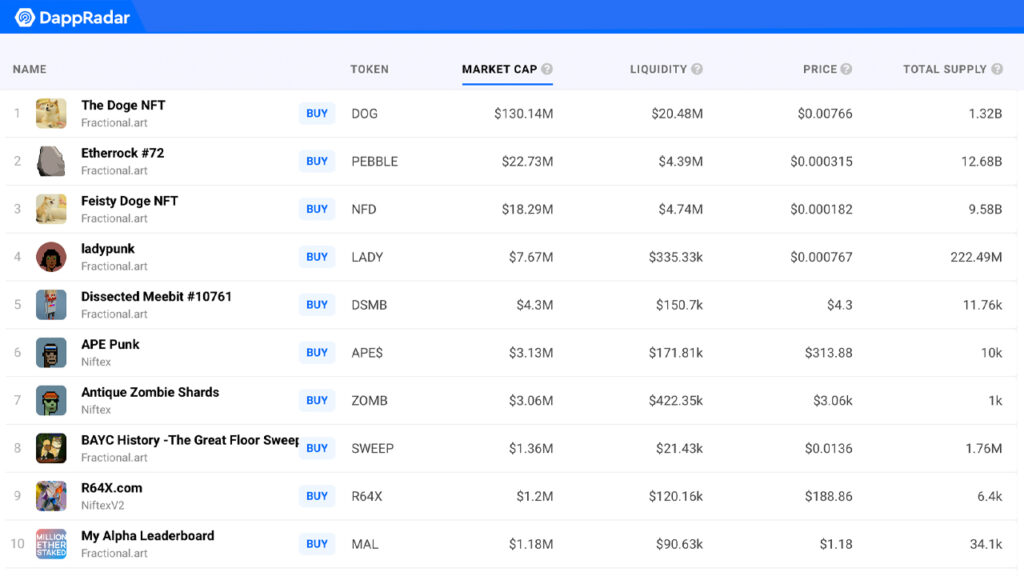The width and height of the screenshot is (1024, 576).
Task: Open the ladypunk name link
Action: (x=108, y=249)
